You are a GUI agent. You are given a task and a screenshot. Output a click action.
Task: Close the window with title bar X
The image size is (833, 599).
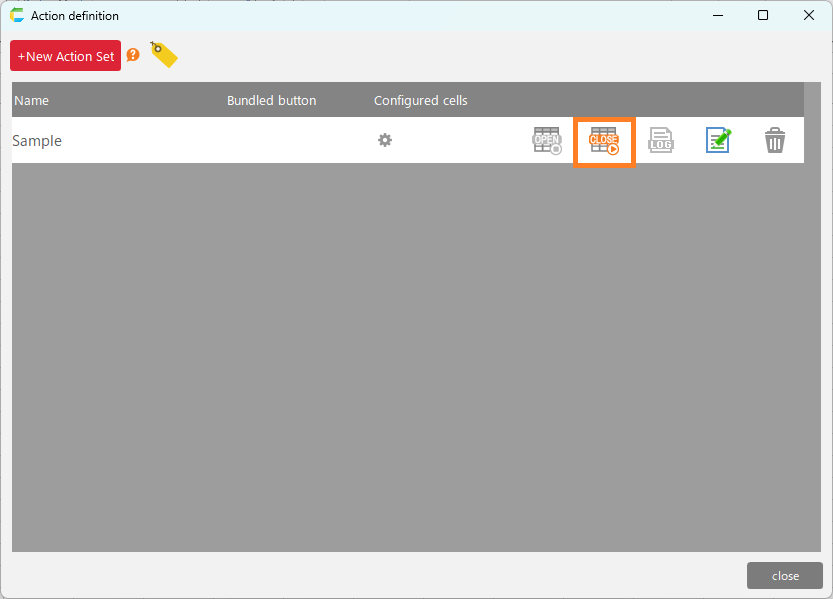tap(809, 15)
